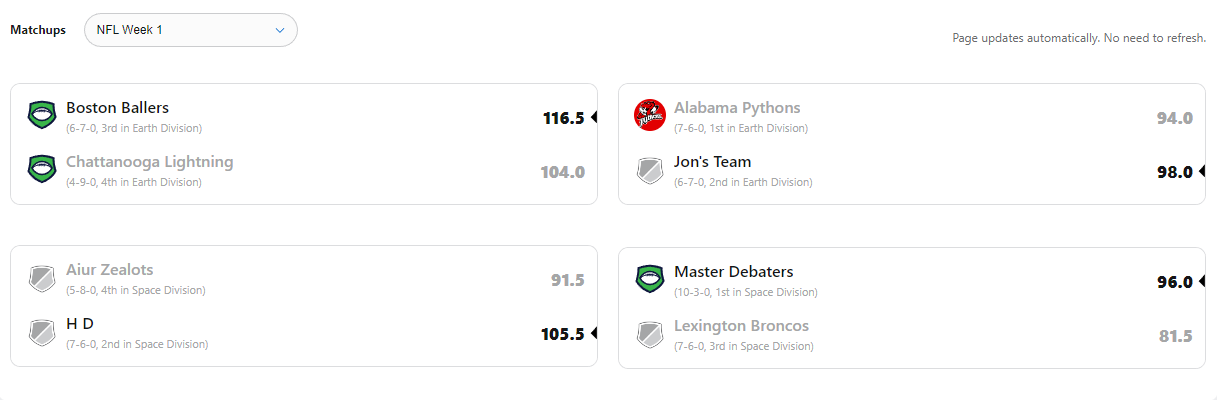Click H D winning score 105.5
Screen dimensions: 1217x400
point(562,334)
